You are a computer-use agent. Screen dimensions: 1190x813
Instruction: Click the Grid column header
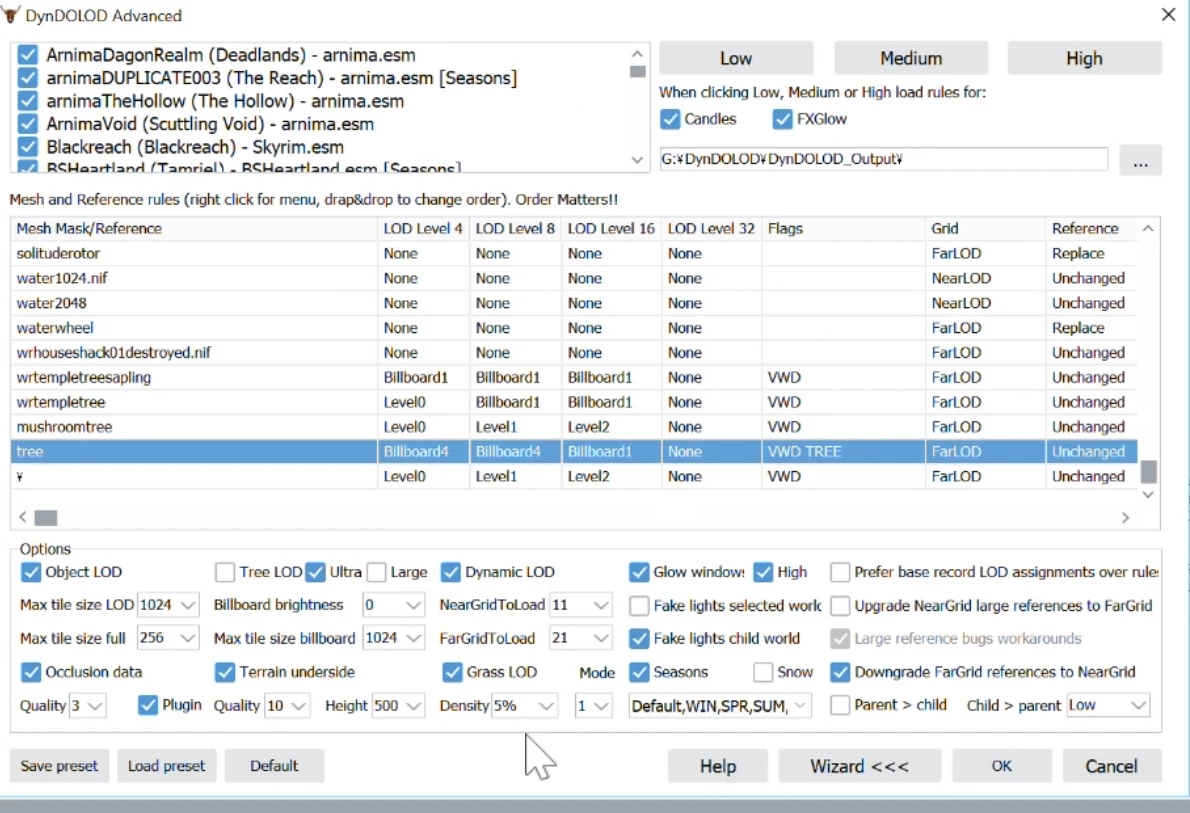click(985, 228)
